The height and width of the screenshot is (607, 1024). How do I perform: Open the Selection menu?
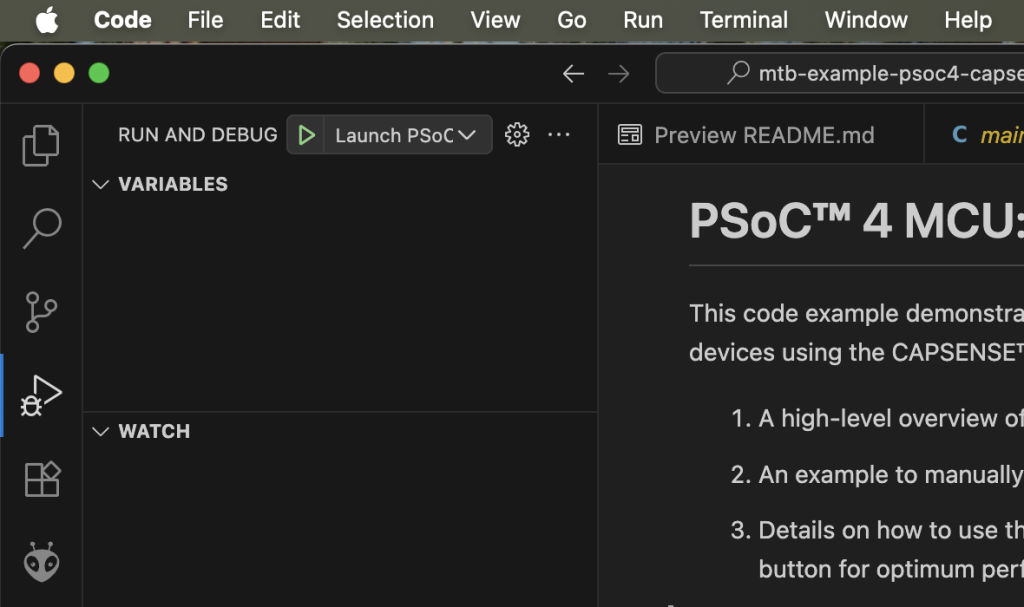pyautogui.click(x=385, y=20)
